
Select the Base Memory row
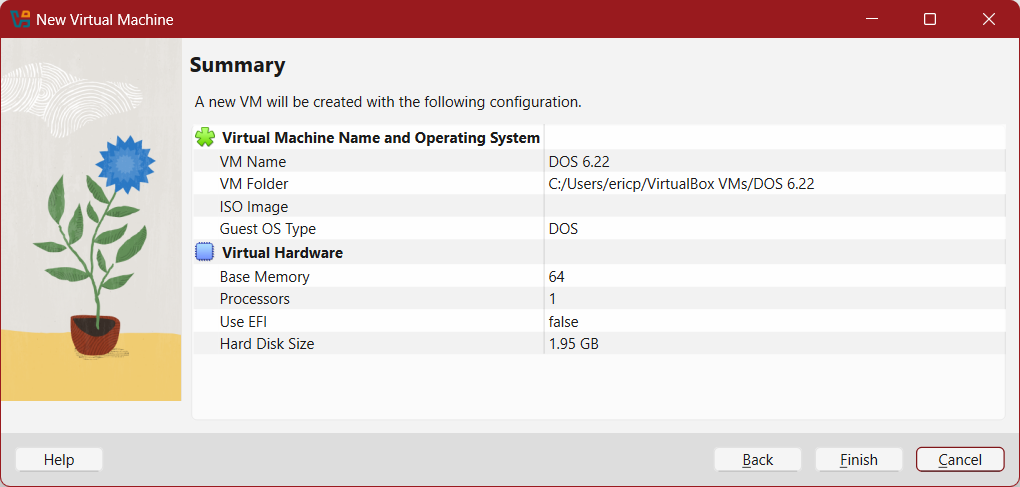265,276
